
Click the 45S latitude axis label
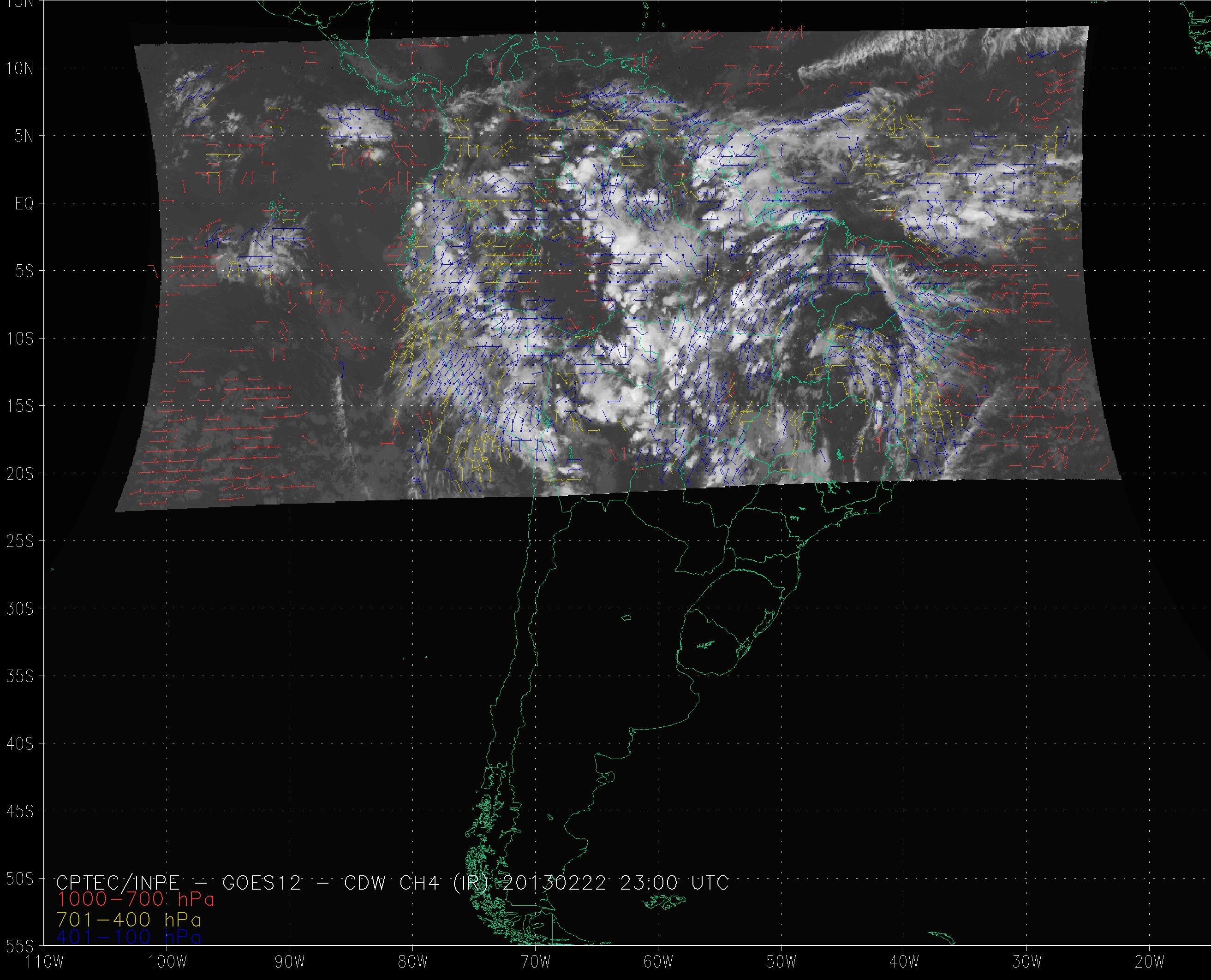tap(20, 811)
